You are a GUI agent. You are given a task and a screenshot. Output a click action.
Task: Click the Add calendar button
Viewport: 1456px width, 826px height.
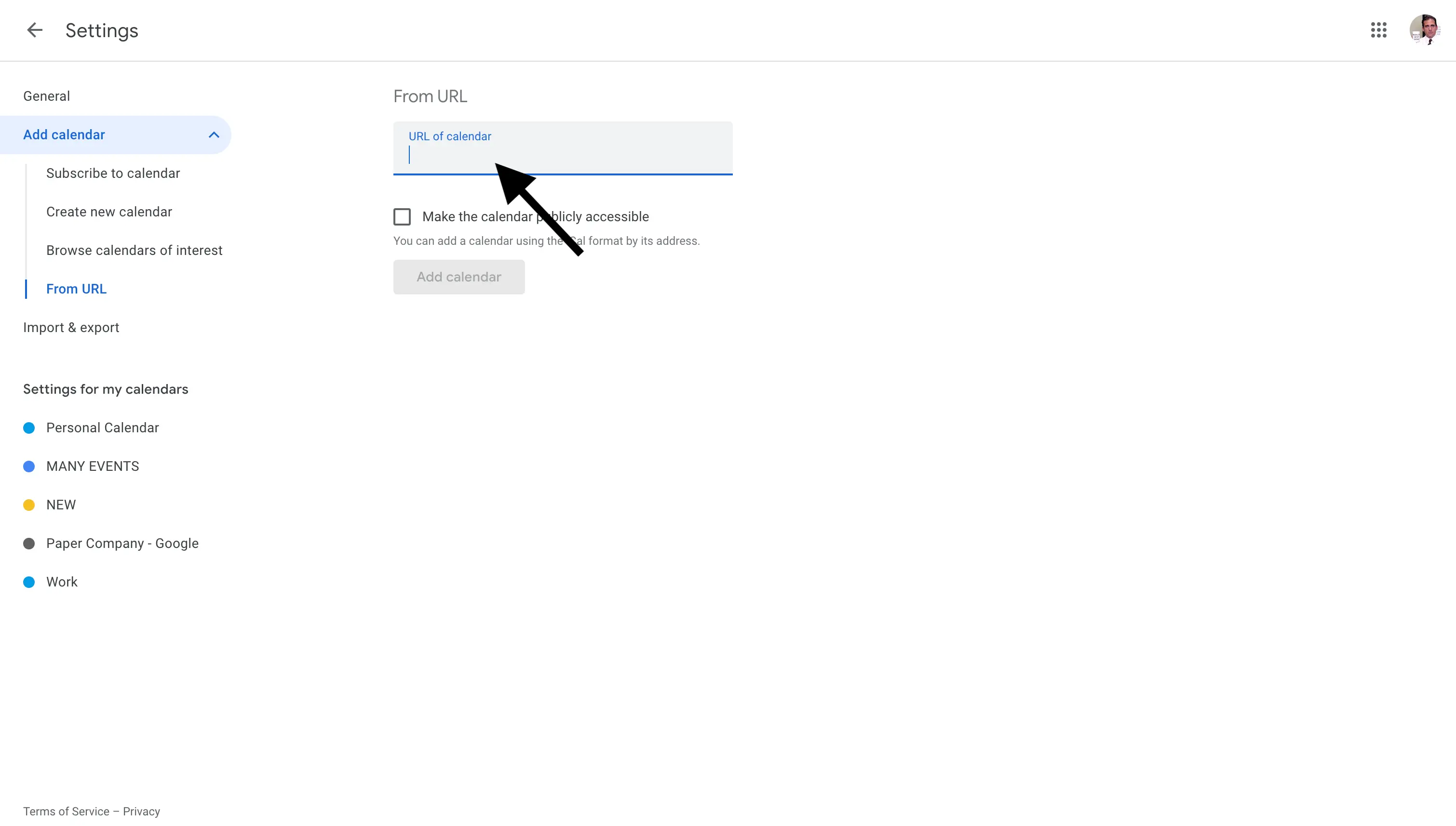click(459, 277)
